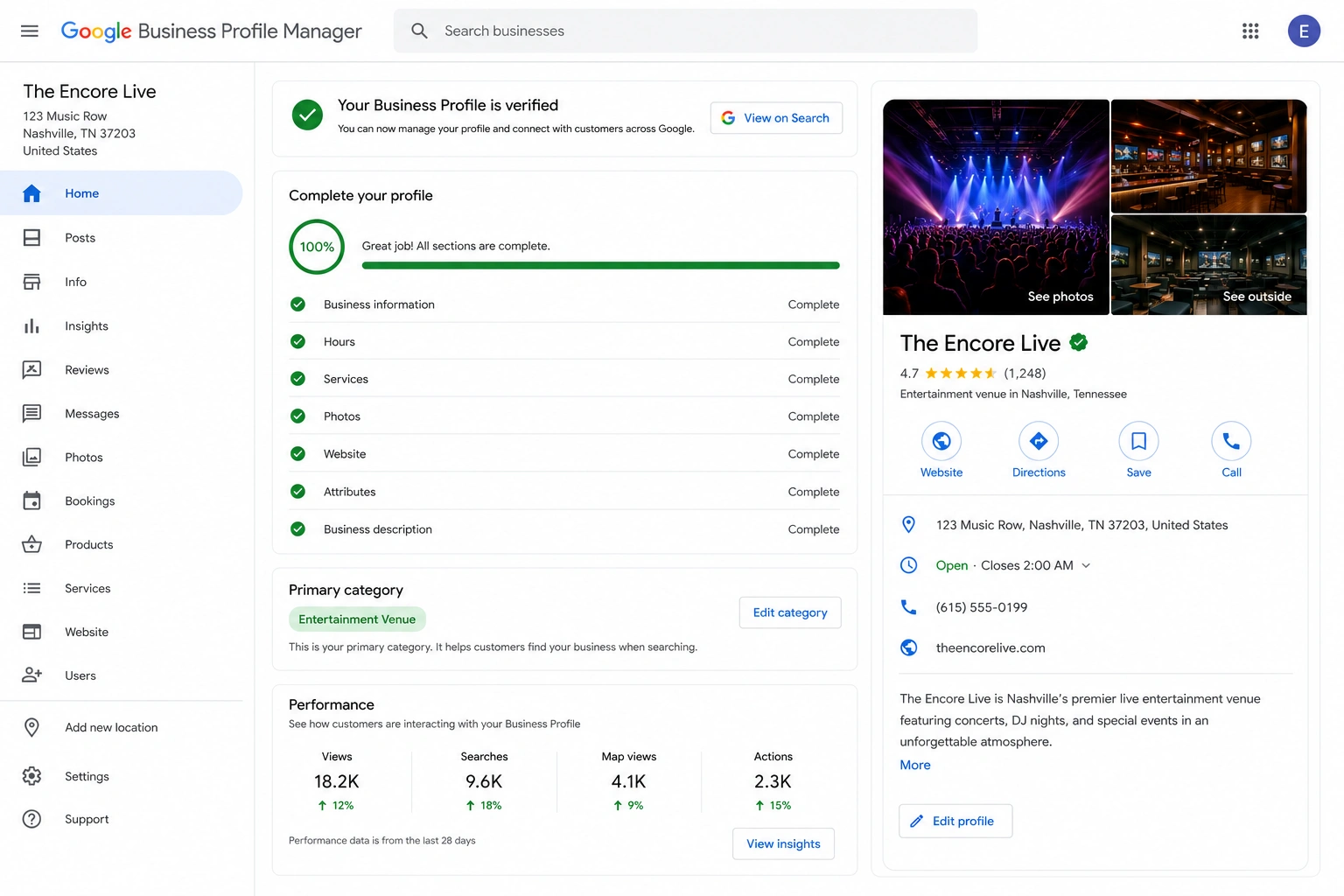
Task: Open Home in the sidebar
Action: [121, 193]
